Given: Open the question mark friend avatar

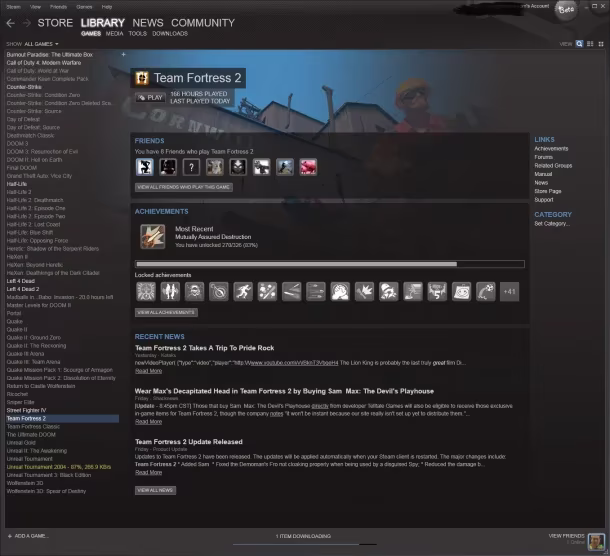Looking at the screenshot, I should 191,167.
